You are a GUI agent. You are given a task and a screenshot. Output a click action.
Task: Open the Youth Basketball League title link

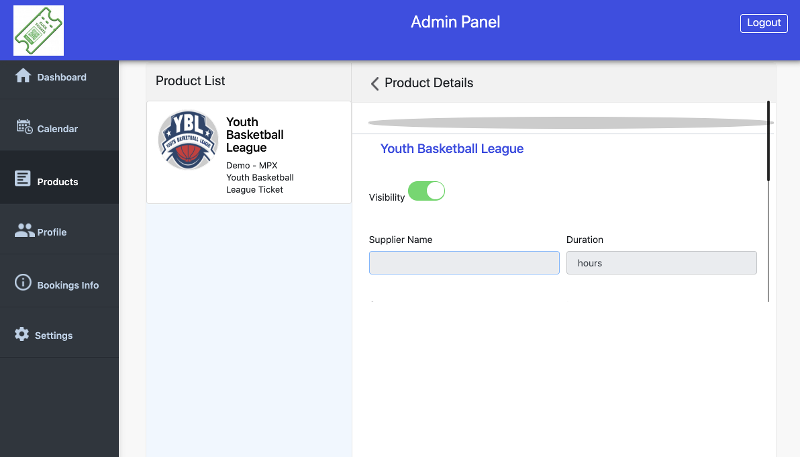coord(452,148)
